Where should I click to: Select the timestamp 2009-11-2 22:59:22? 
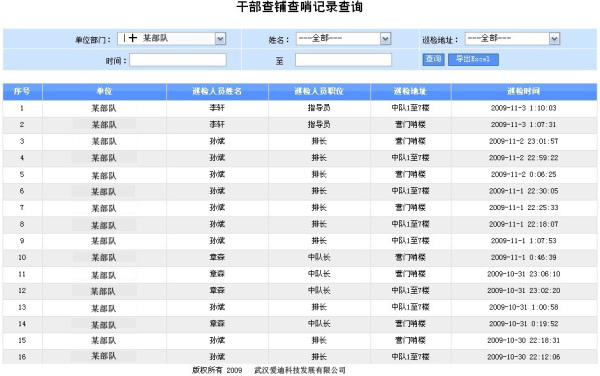coord(523,158)
